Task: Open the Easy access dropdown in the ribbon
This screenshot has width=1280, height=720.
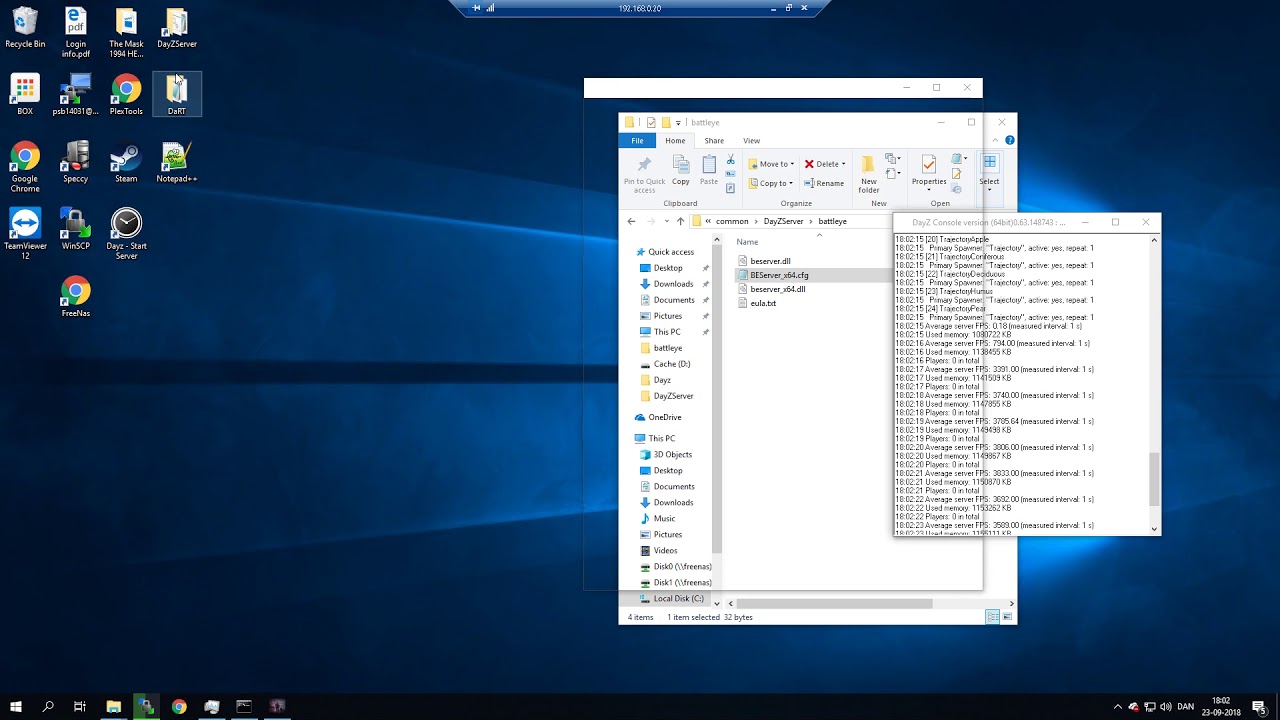Action: (x=892, y=174)
